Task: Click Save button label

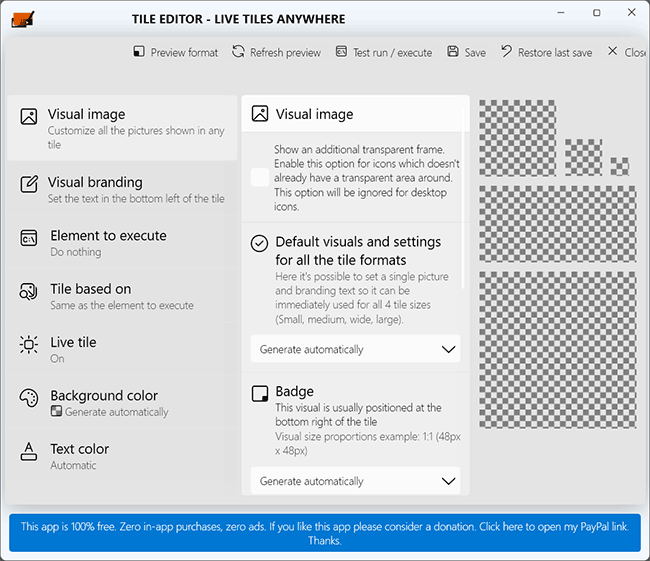Action: pos(475,53)
